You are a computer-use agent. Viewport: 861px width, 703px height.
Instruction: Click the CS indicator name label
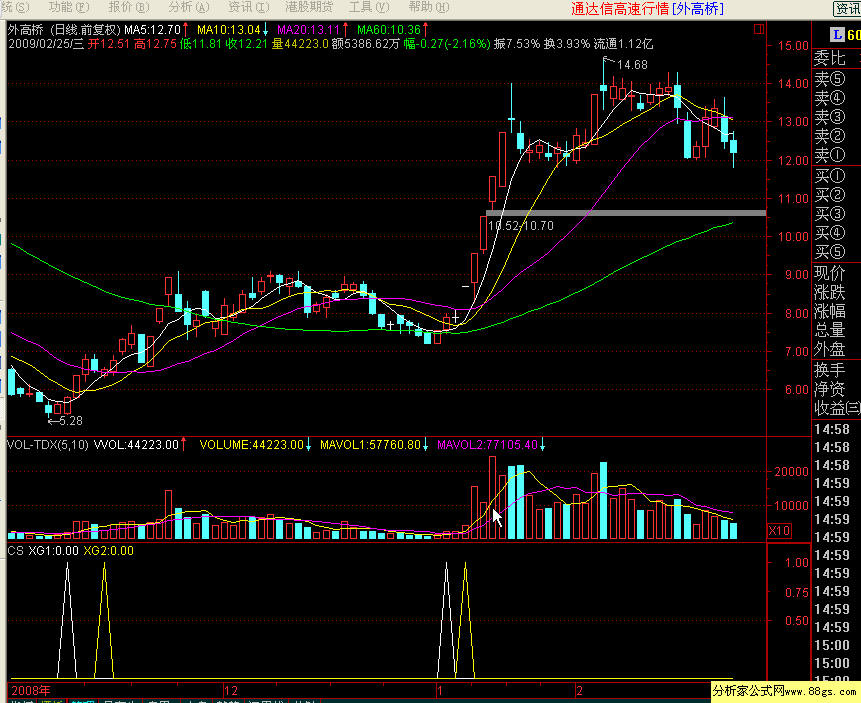coord(15,550)
